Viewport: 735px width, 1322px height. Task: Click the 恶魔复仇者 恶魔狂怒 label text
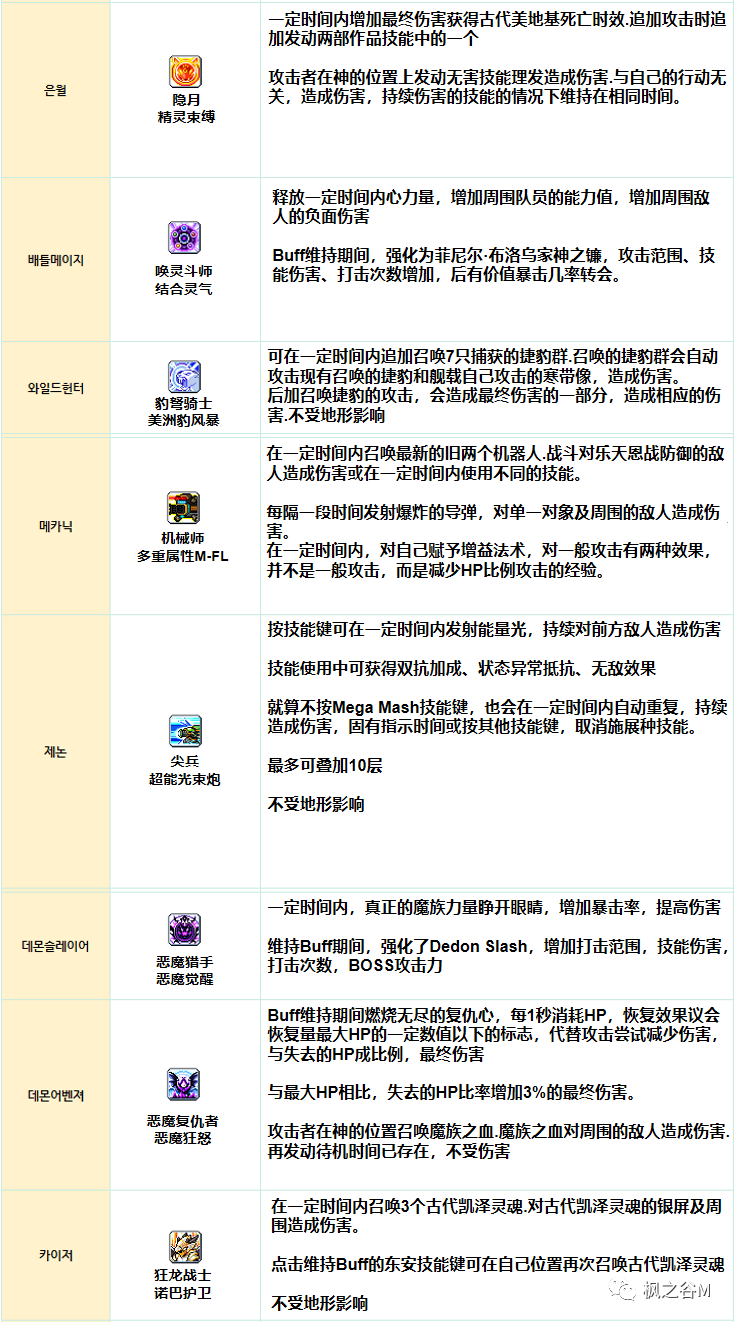pyautogui.click(x=184, y=1130)
